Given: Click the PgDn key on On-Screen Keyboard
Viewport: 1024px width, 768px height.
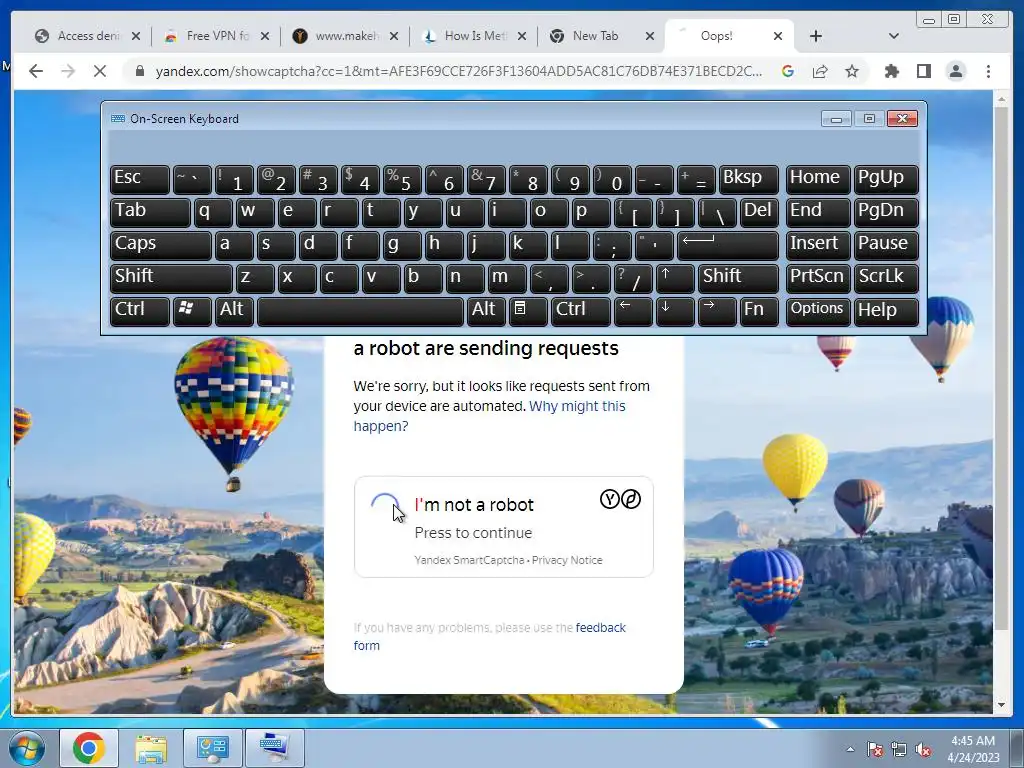Looking at the screenshot, I should 886,212.
